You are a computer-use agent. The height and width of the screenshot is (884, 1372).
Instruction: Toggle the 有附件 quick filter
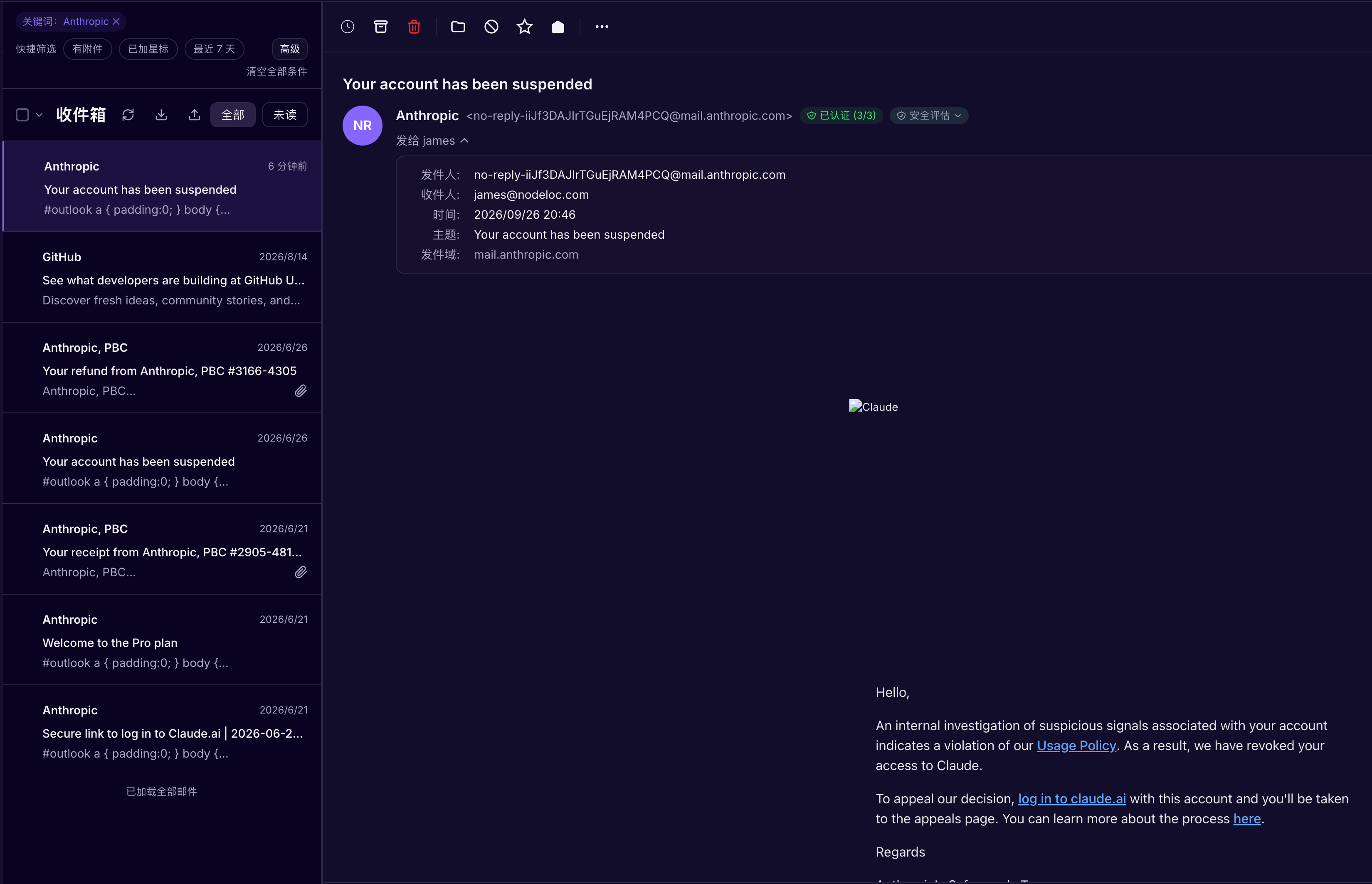(x=87, y=49)
